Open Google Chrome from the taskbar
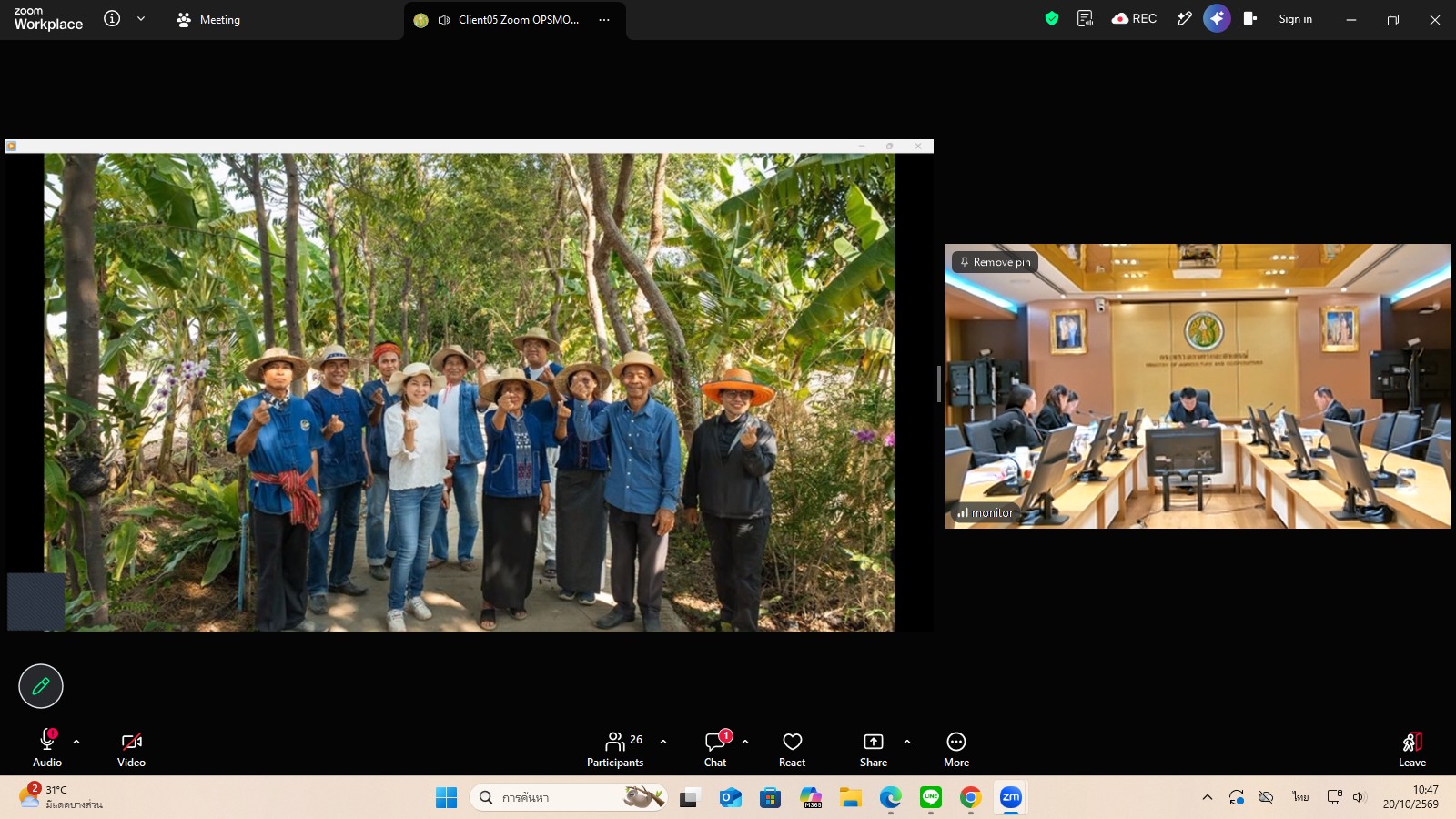 point(971,798)
